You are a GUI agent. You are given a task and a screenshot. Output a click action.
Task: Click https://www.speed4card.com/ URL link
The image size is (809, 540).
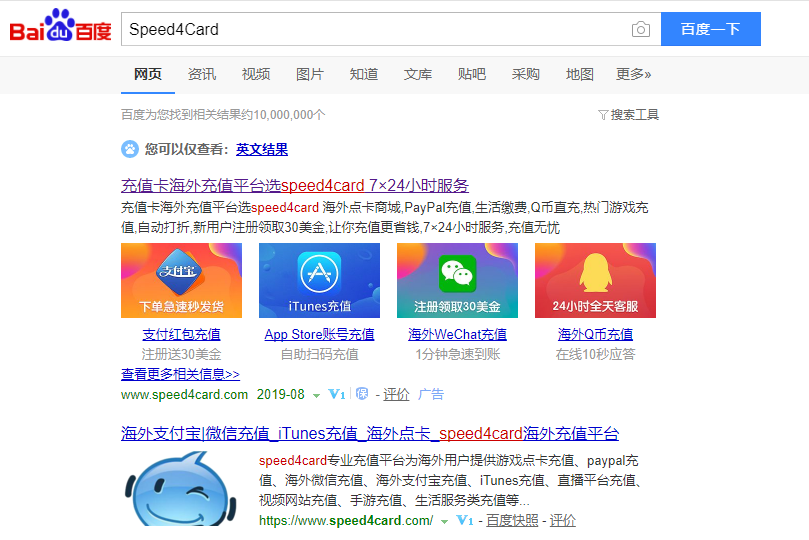pos(346,520)
